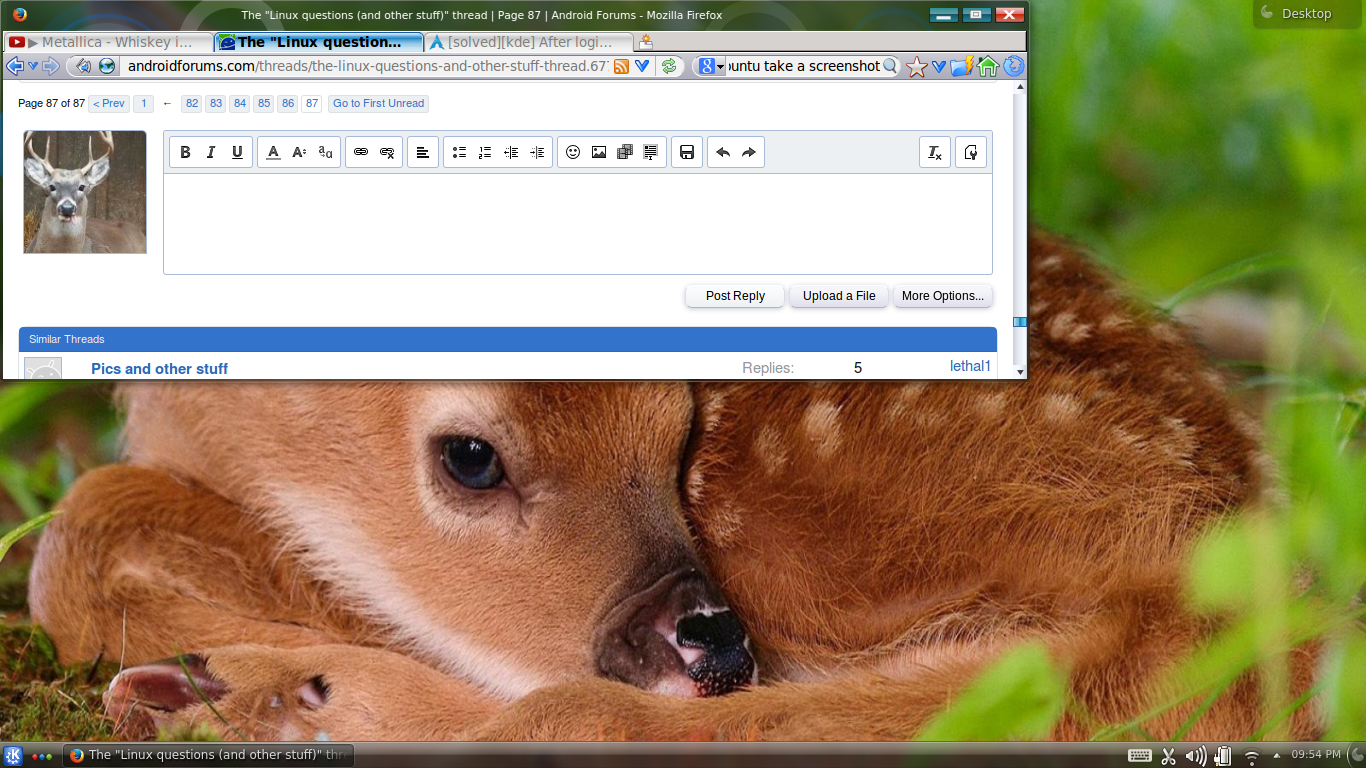
Task: Bookmark this page with the star icon
Action: [916, 66]
